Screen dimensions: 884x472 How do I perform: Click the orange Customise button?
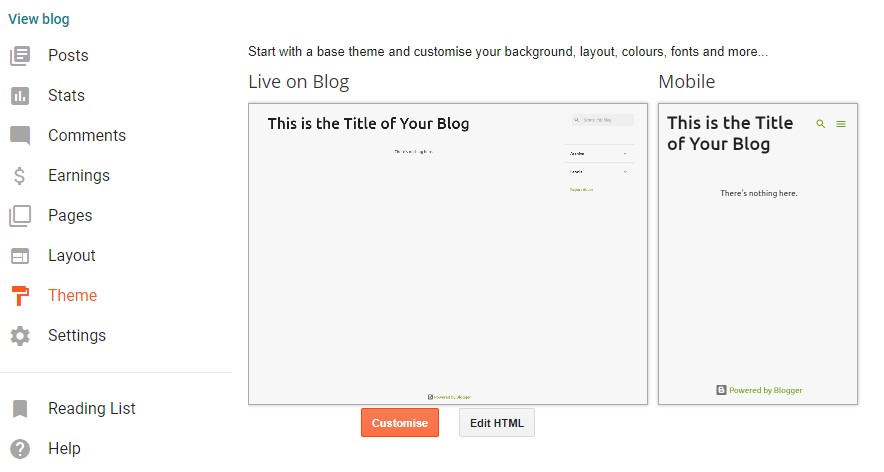point(400,423)
